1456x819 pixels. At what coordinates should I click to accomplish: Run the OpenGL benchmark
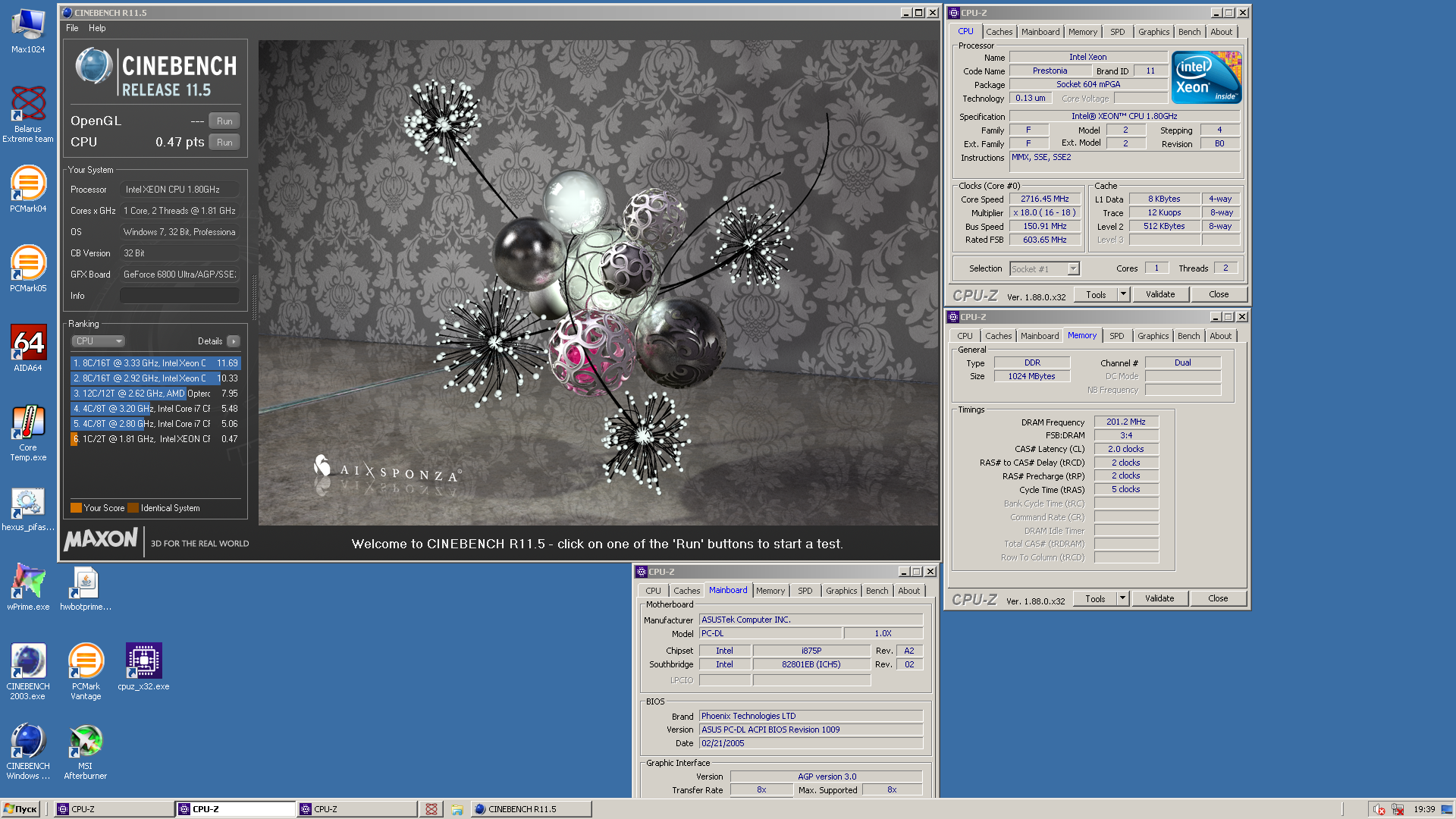coord(224,121)
